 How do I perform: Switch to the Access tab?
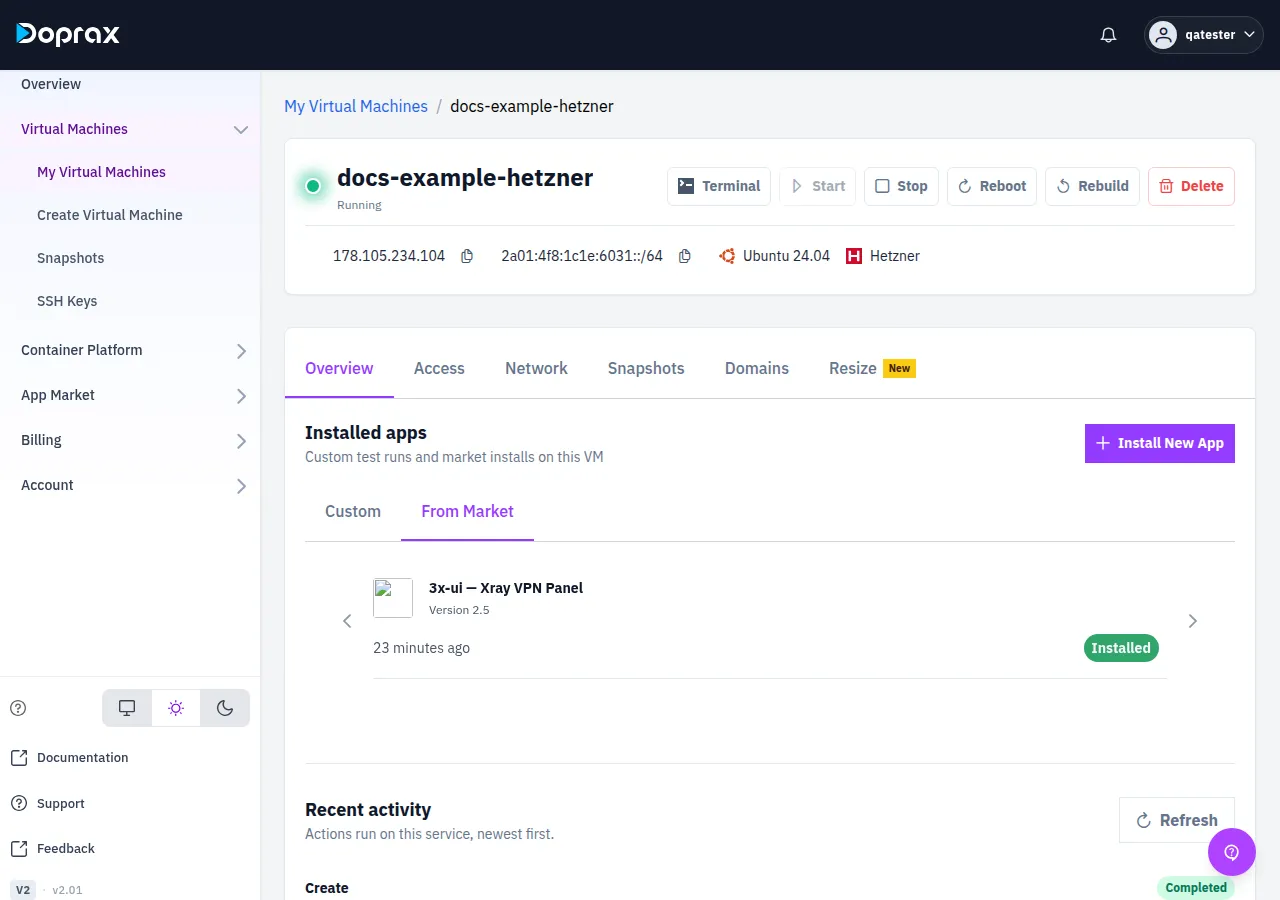(439, 368)
